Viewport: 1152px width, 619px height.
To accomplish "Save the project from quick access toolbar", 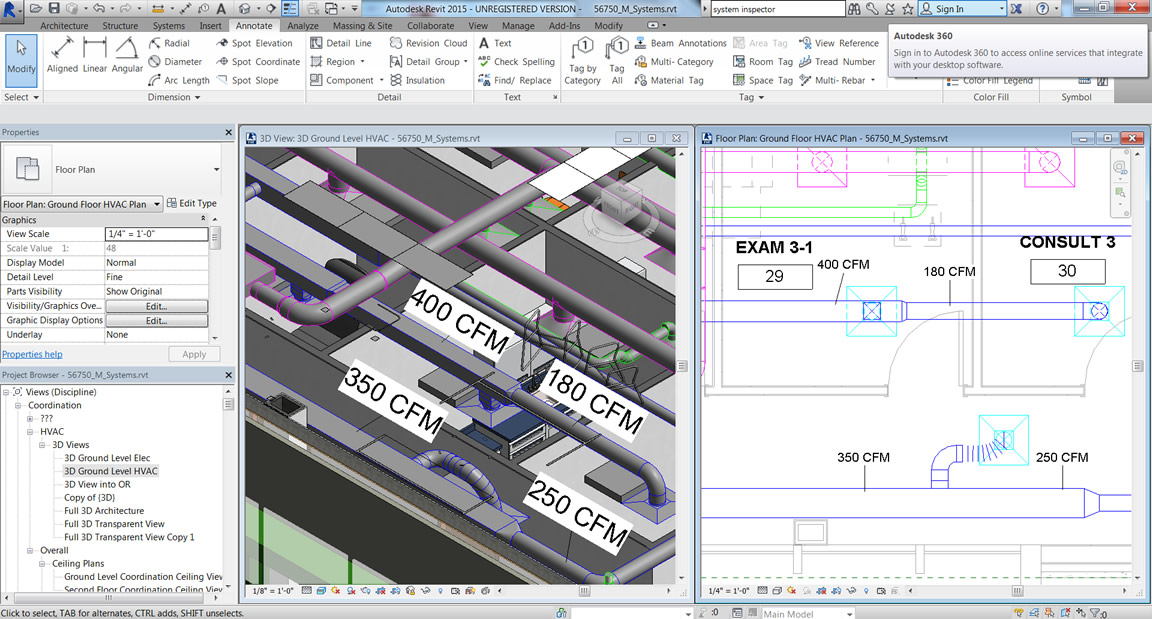I will (x=54, y=8).
